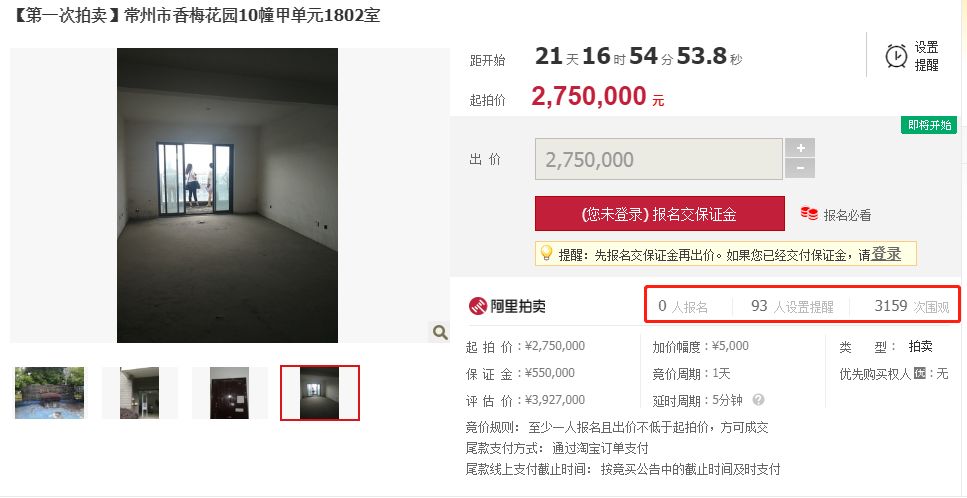Click the magnifier zoom icon on photo
This screenshot has width=967, height=498.
pyautogui.click(x=440, y=333)
